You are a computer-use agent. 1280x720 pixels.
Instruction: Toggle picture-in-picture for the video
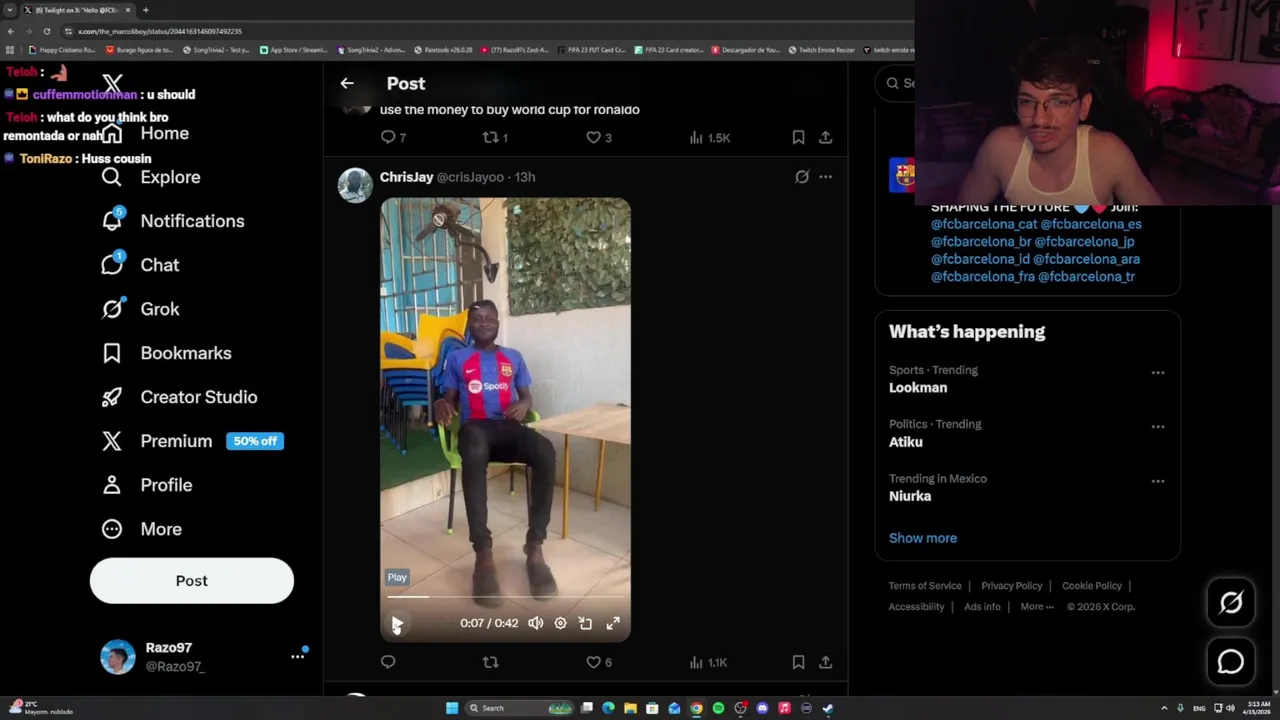point(585,623)
